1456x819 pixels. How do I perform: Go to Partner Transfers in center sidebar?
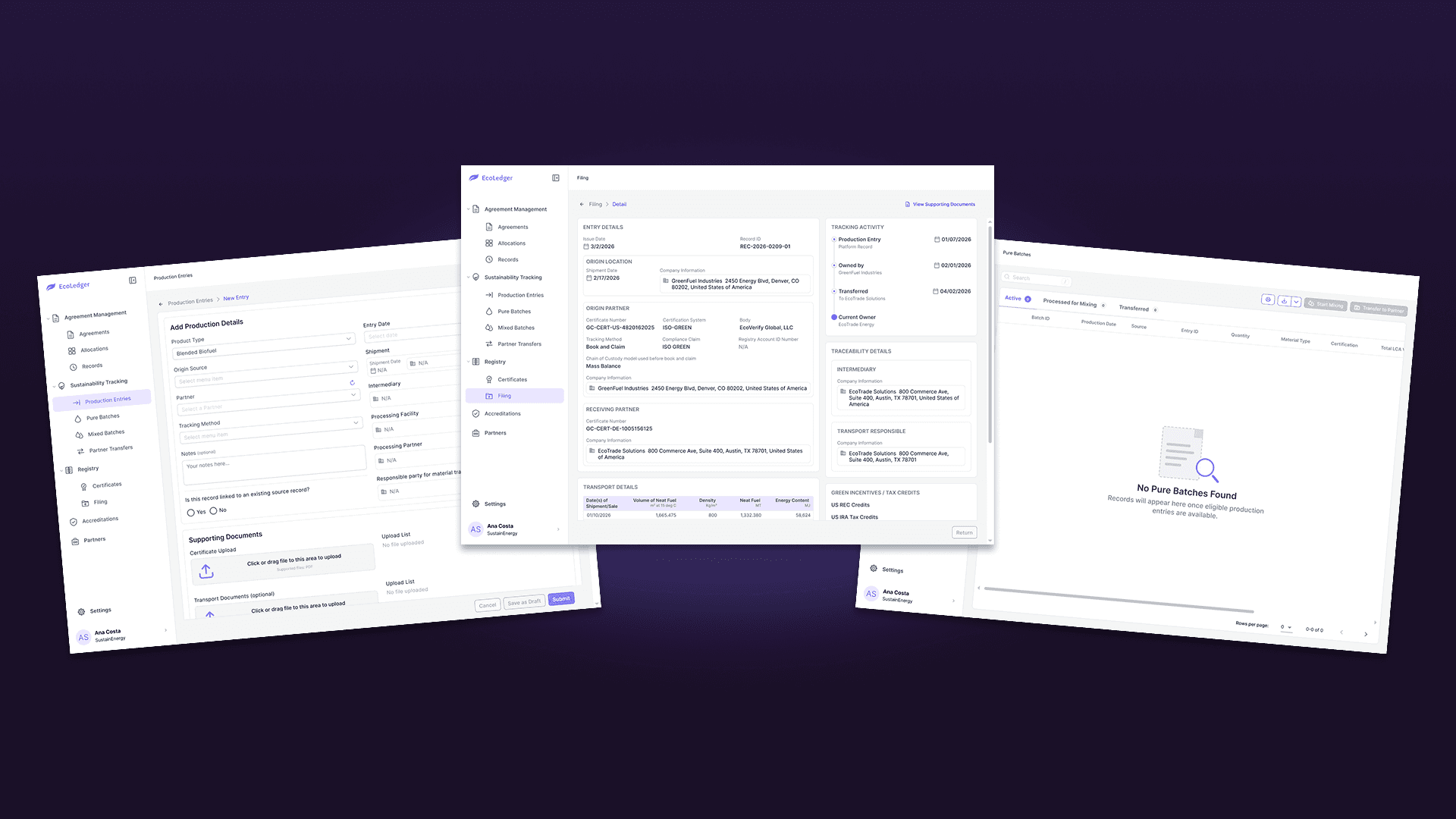pos(519,344)
